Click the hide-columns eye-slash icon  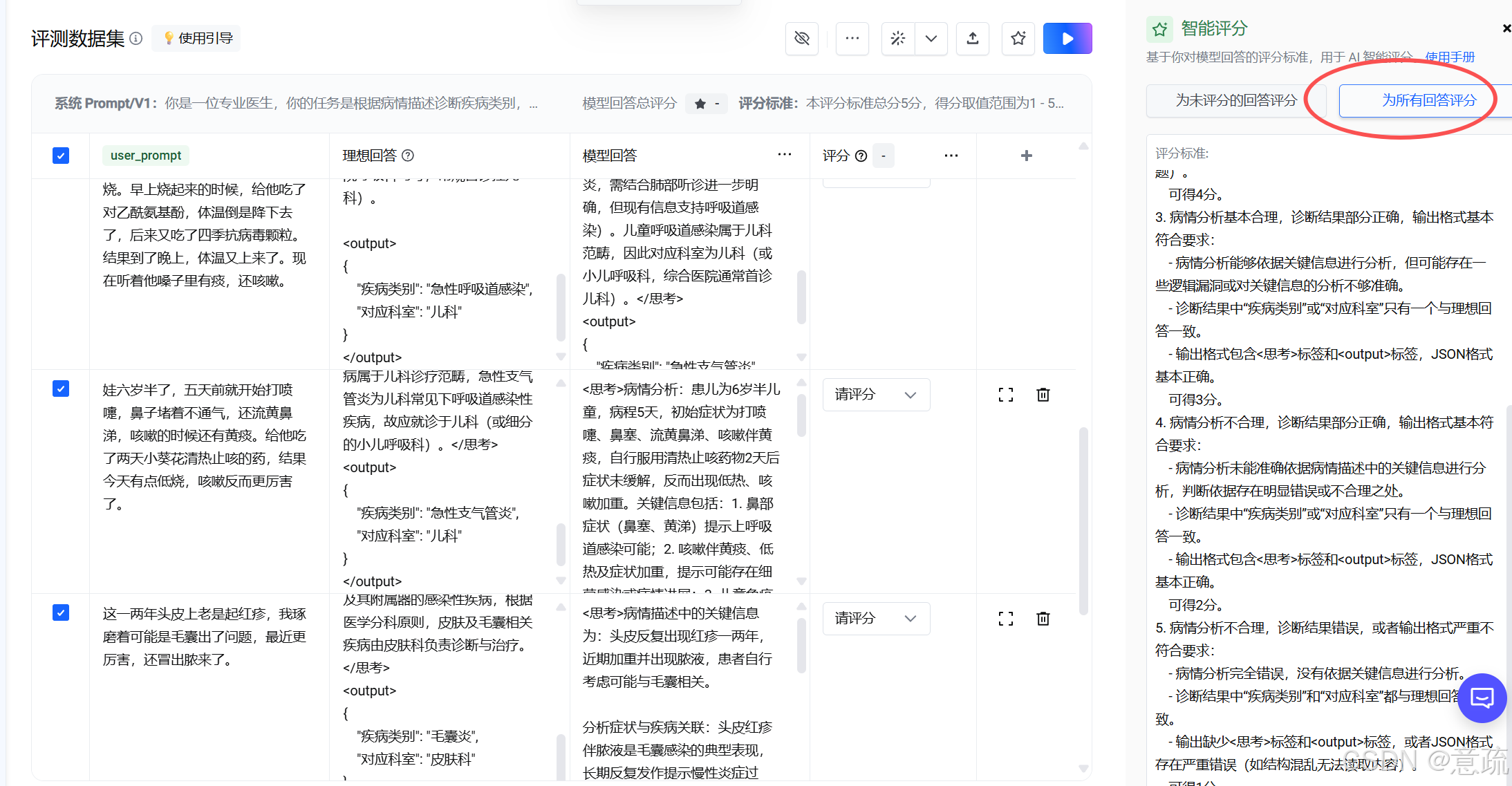click(x=801, y=39)
